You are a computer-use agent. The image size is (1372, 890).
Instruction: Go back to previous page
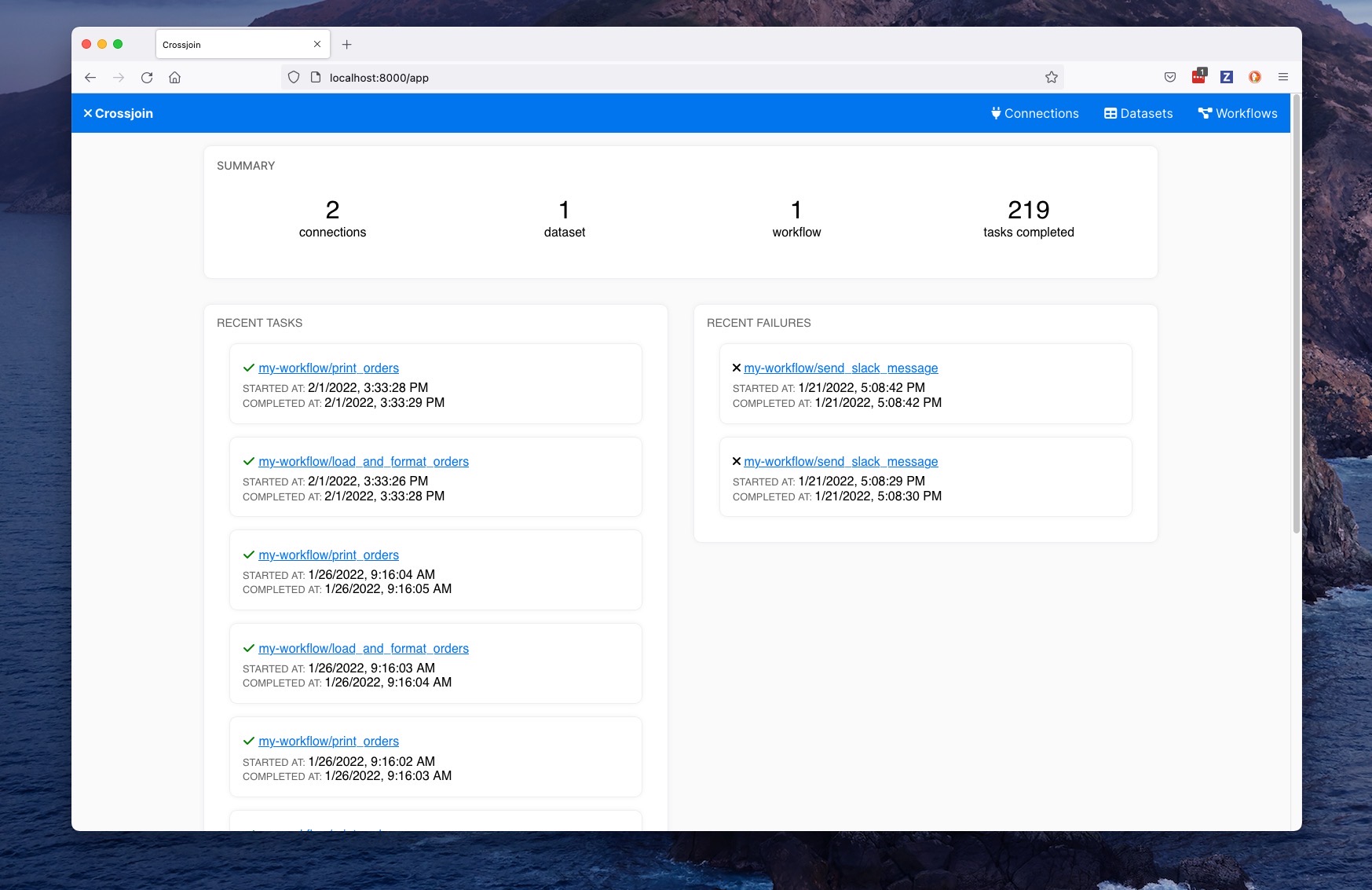[90, 77]
